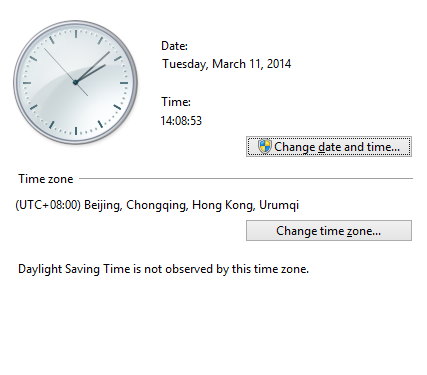Click the 9 o'clock tick mark
Image resolution: width=427 pixels, height=375 pixels.
tap(27, 83)
